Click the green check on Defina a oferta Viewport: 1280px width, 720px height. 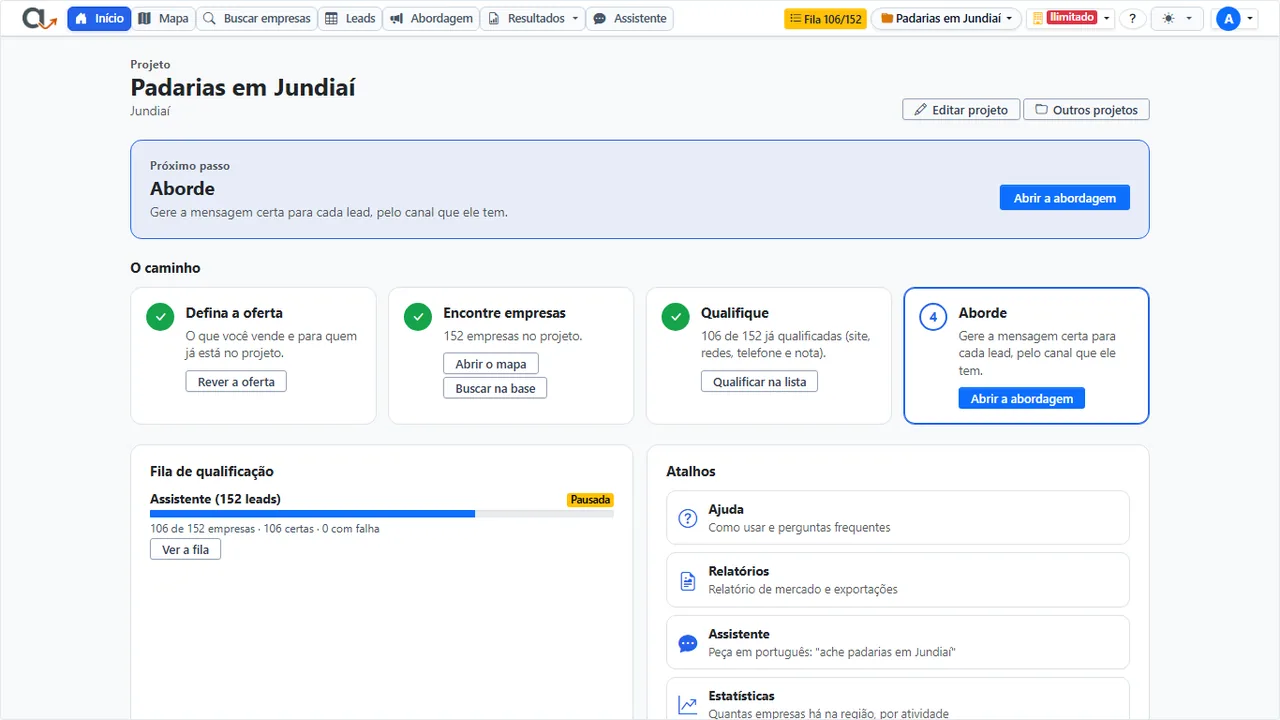pyautogui.click(x=160, y=317)
